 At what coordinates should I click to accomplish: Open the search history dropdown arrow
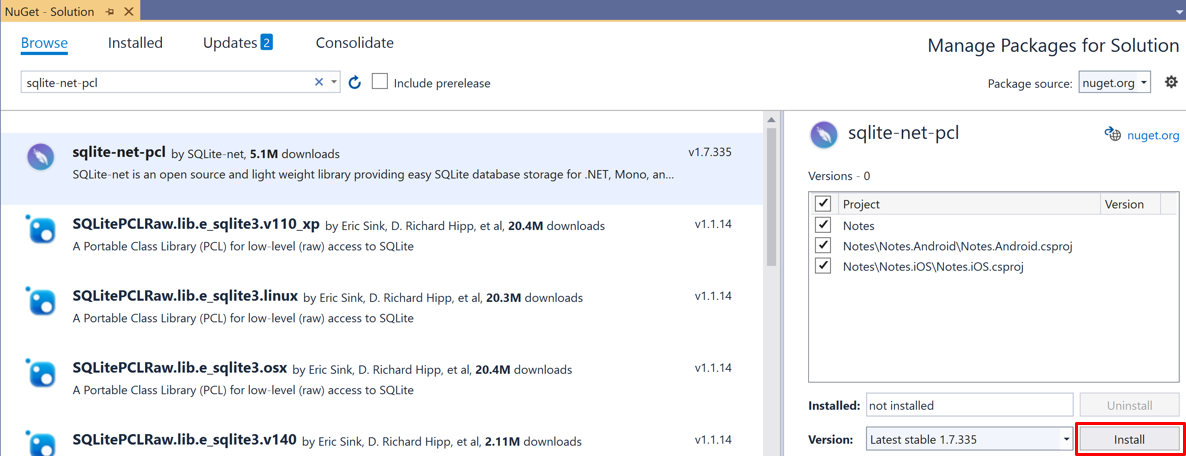tap(334, 82)
